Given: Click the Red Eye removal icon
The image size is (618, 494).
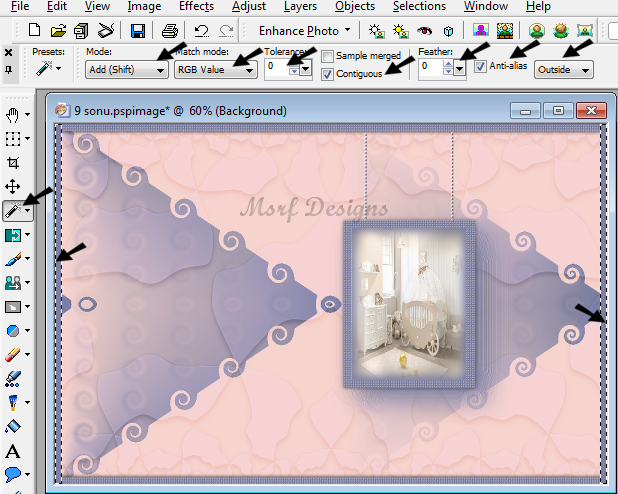Looking at the screenshot, I should point(424,31).
